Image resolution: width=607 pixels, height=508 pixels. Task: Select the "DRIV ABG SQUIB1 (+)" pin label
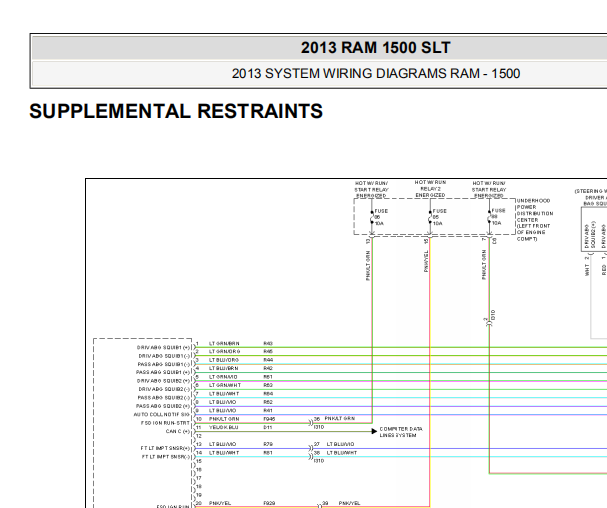tap(163, 348)
